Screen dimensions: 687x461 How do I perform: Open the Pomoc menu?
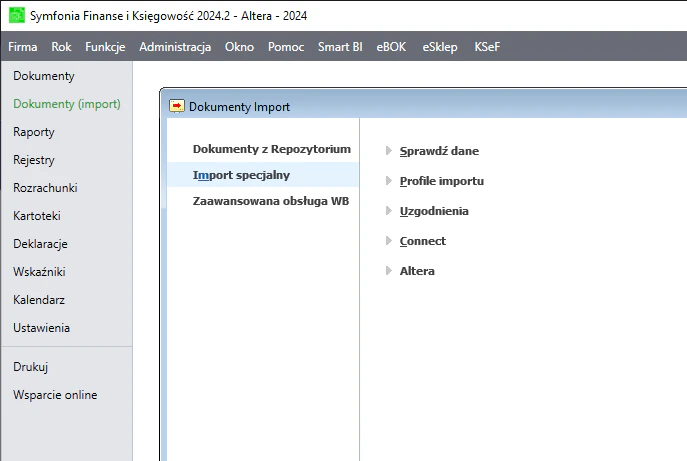(x=286, y=46)
